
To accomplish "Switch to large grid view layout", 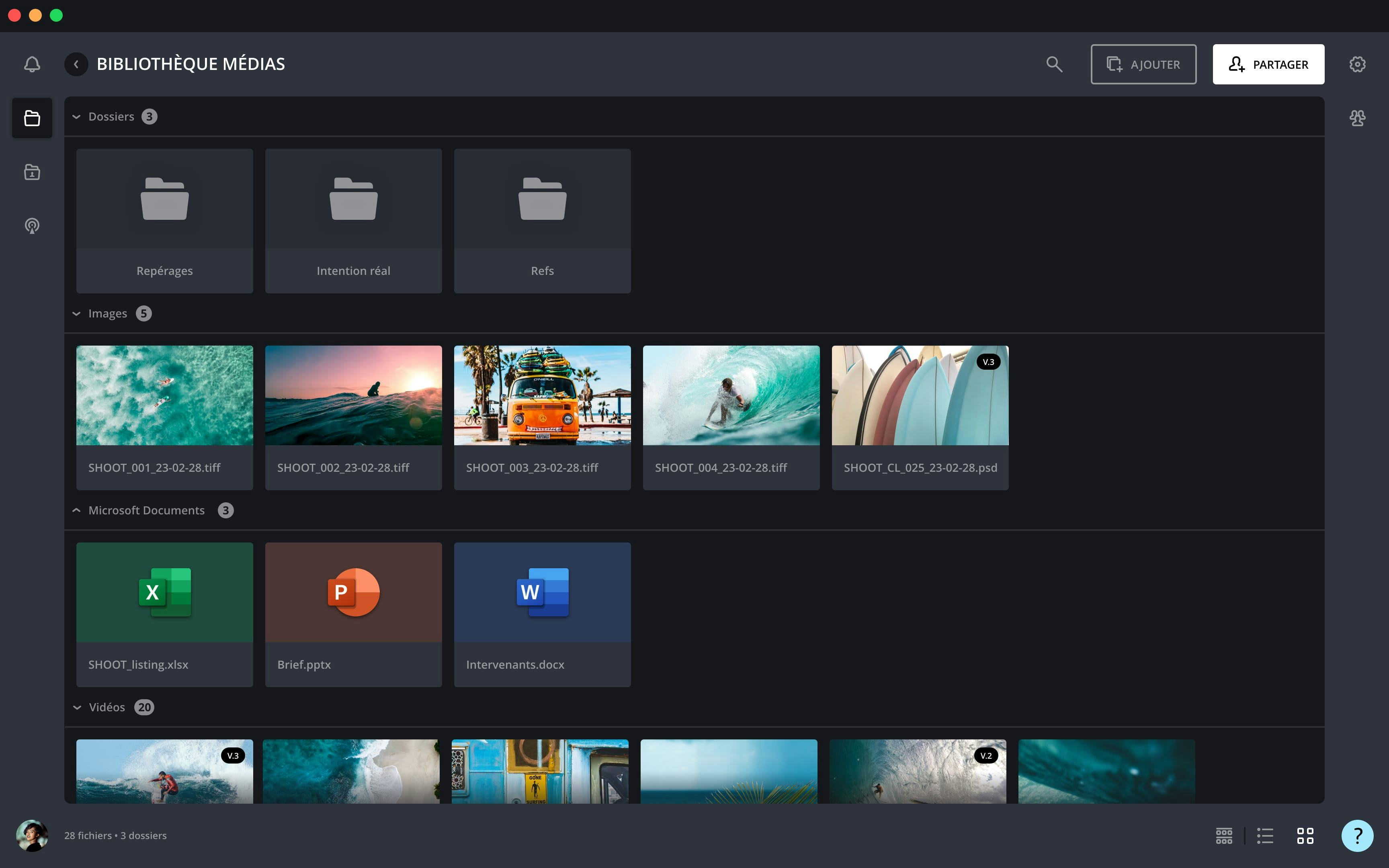I will point(1305,835).
